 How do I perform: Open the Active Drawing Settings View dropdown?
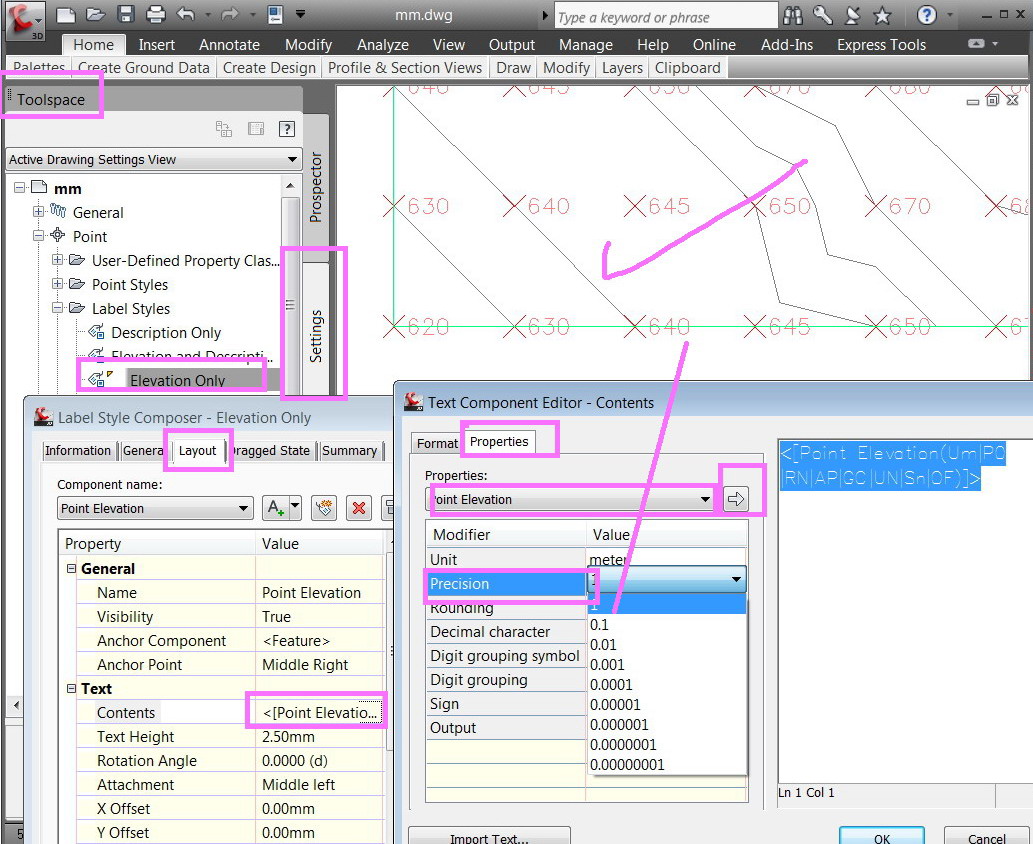pyautogui.click(x=292, y=160)
